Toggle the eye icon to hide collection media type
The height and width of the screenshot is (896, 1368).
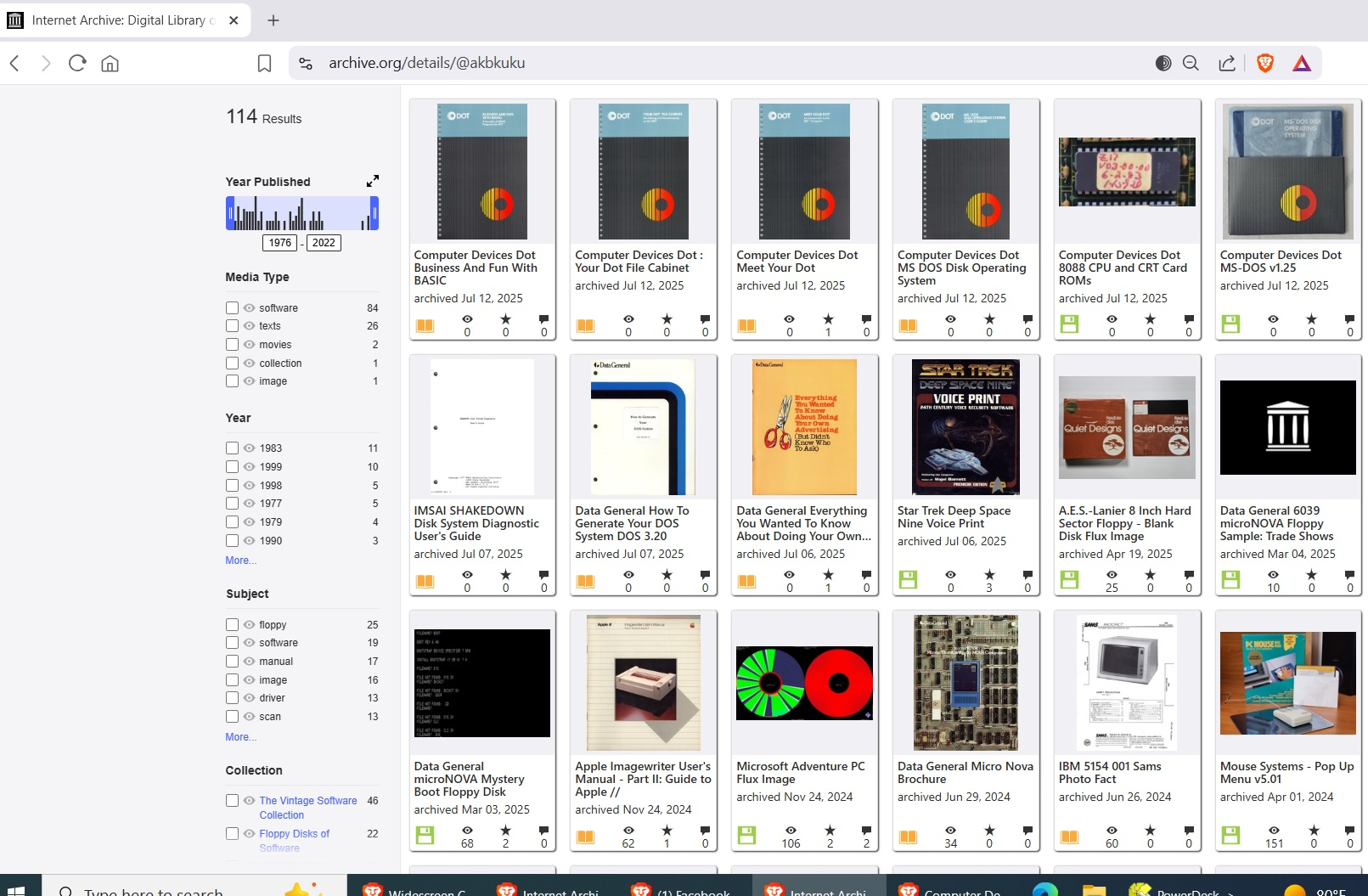(x=249, y=363)
